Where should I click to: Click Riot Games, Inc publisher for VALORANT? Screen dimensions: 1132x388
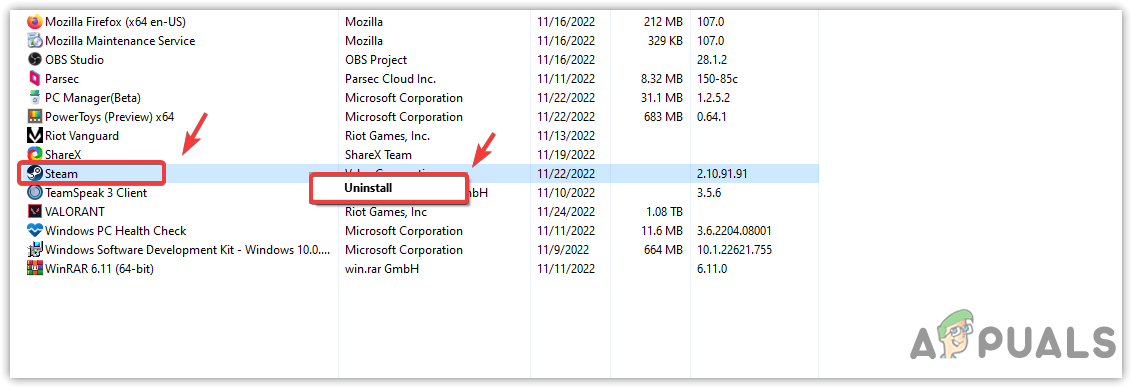386,212
